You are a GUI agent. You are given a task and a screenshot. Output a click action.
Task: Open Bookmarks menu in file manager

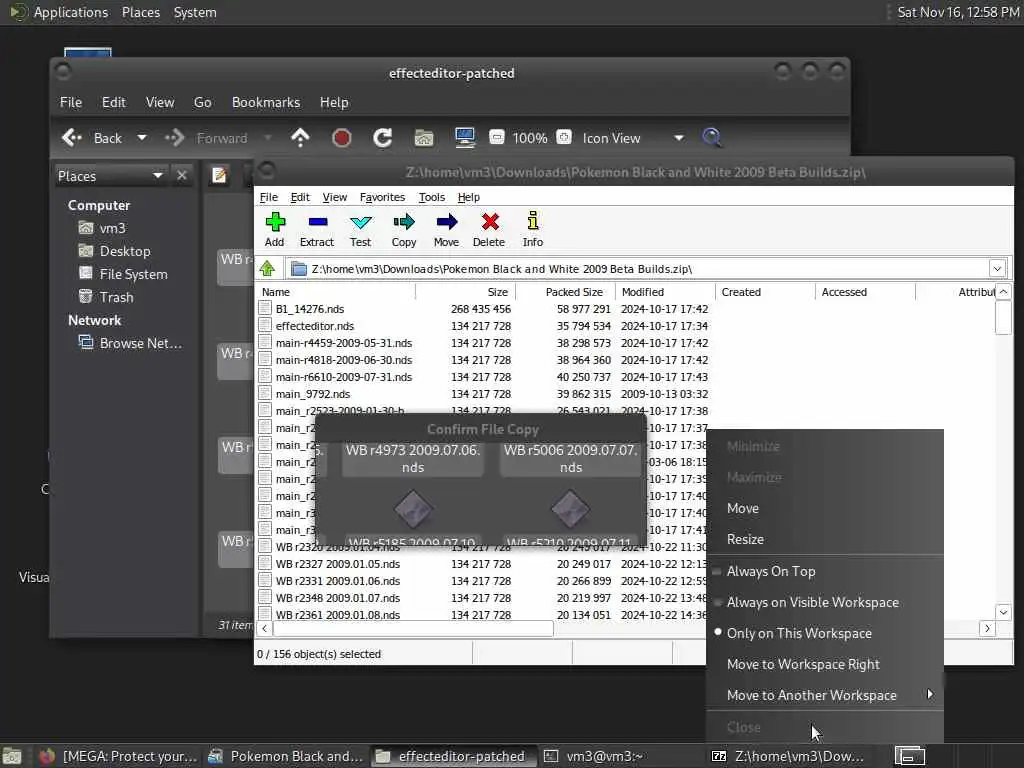point(266,103)
